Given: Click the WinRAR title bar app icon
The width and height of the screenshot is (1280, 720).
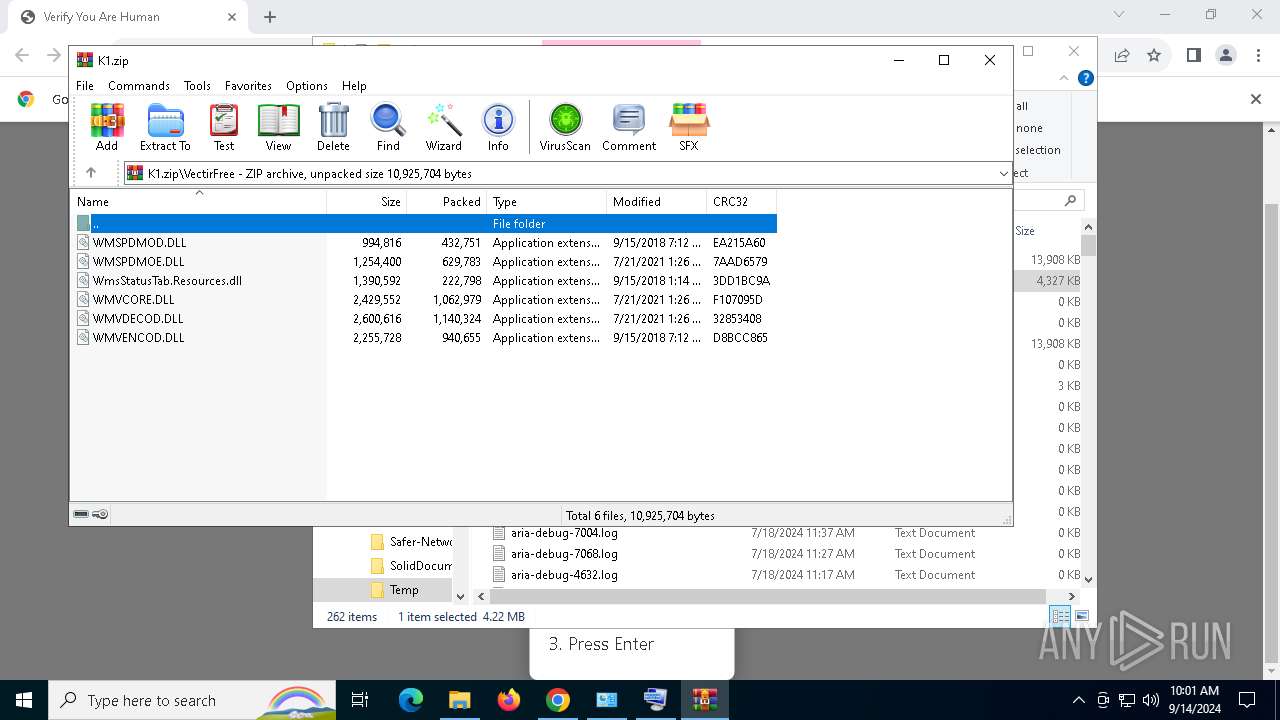Looking at the screenshot, I should (x=85, y=60).
